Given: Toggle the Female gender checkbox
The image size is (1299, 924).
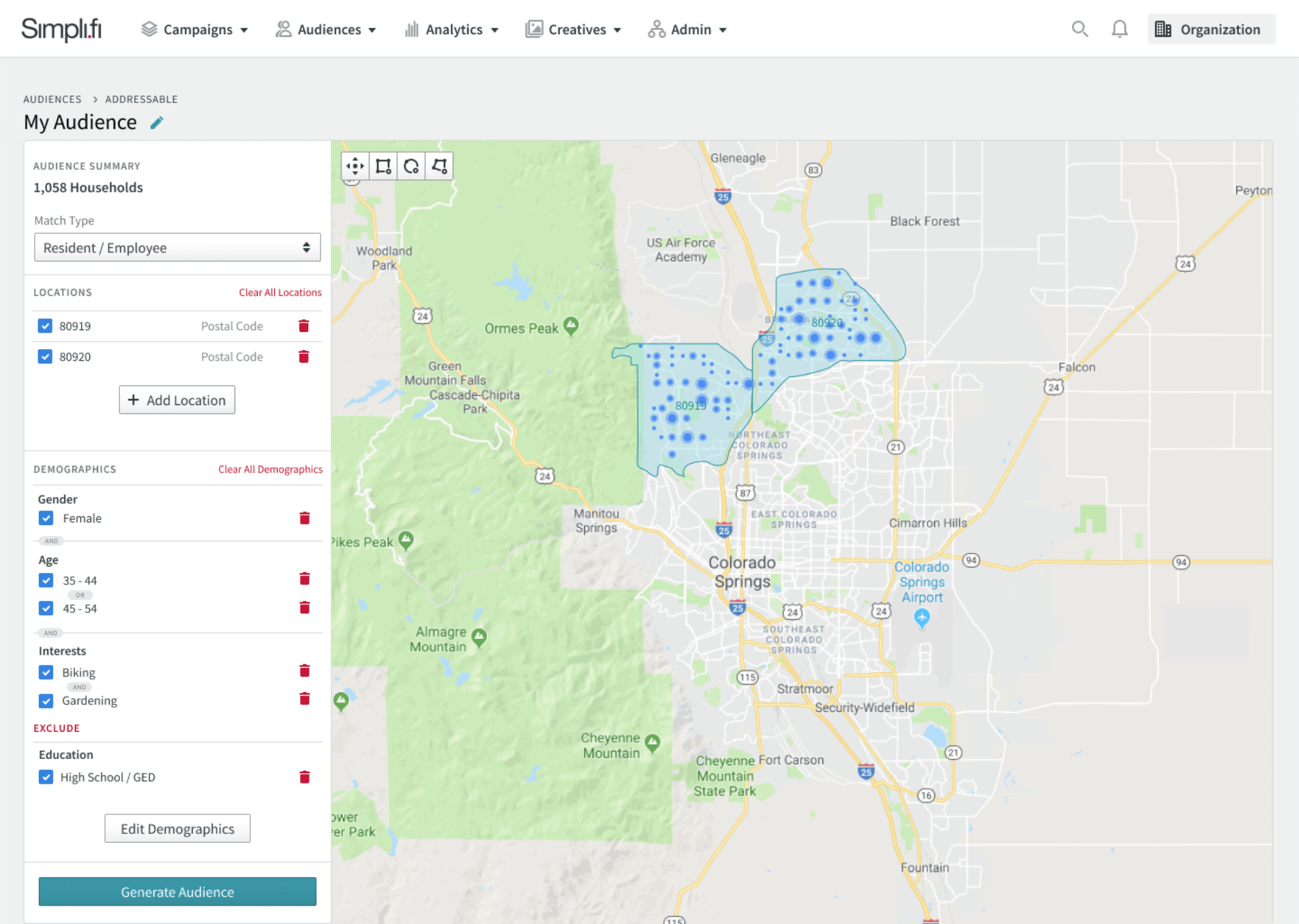Looking at the screenshot, I should coord(46,518).
